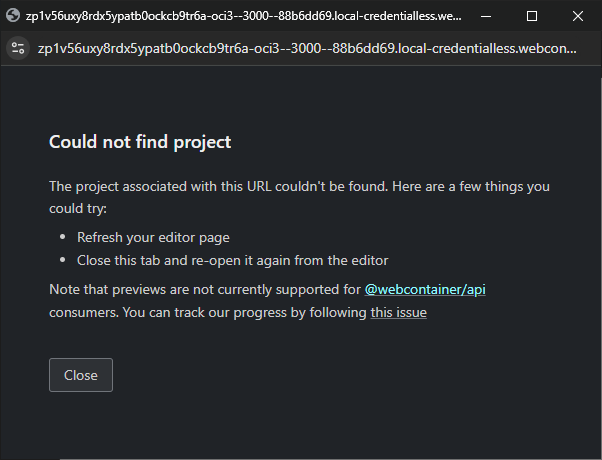This screenshot has width=602, height=460.
Task: Minimize the browser window
Action: click(x=486, y=16)
